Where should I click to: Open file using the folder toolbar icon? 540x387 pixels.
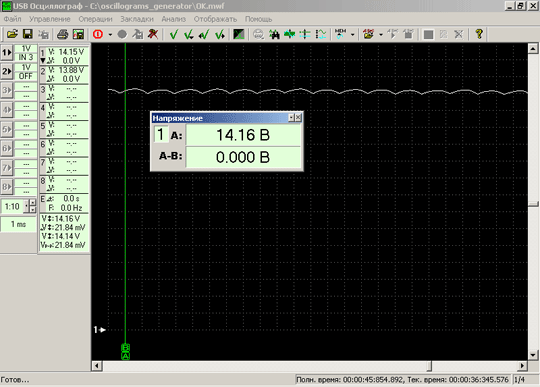point(12,34)
